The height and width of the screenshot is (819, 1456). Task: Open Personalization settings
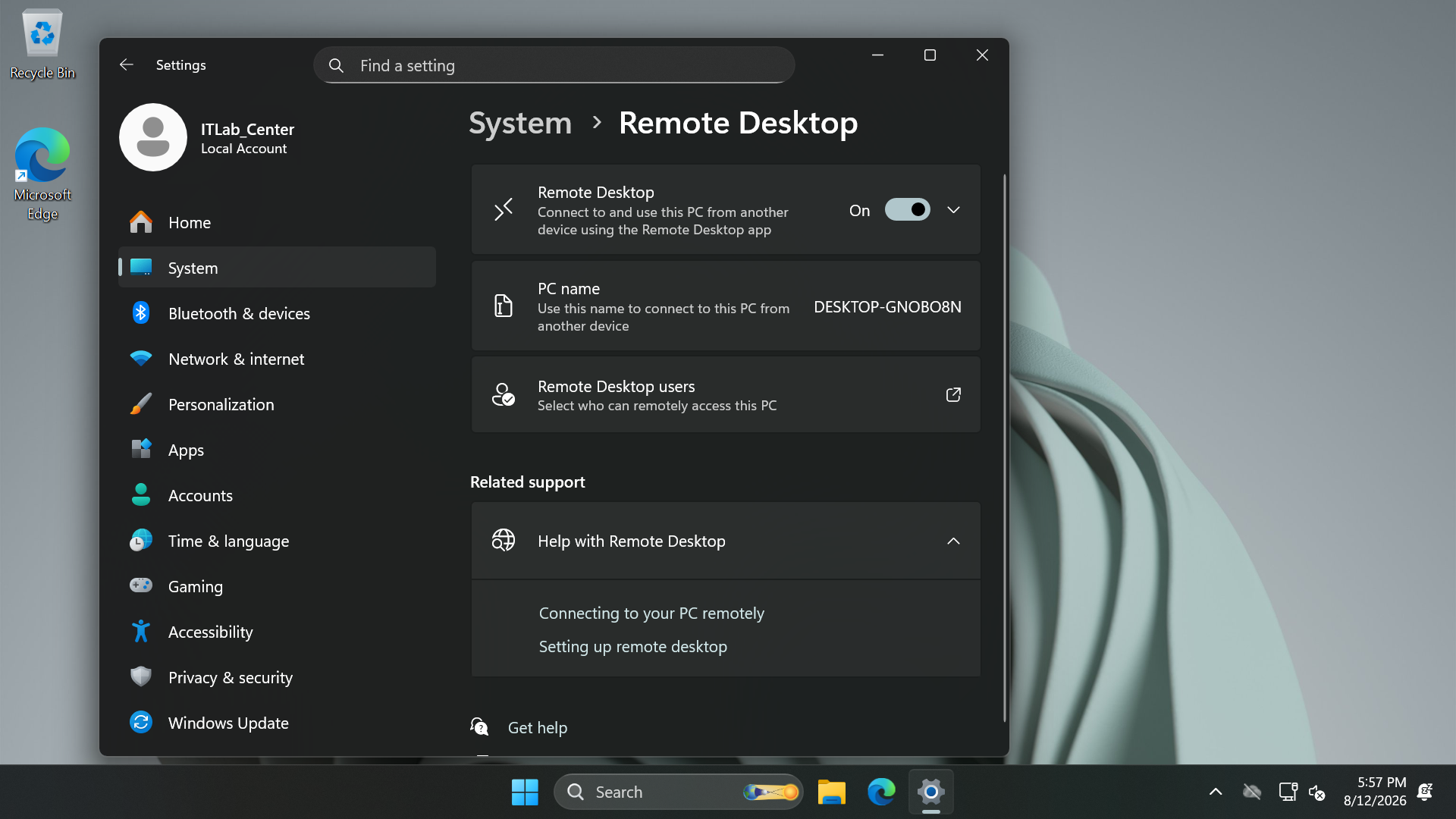[278, 404]
